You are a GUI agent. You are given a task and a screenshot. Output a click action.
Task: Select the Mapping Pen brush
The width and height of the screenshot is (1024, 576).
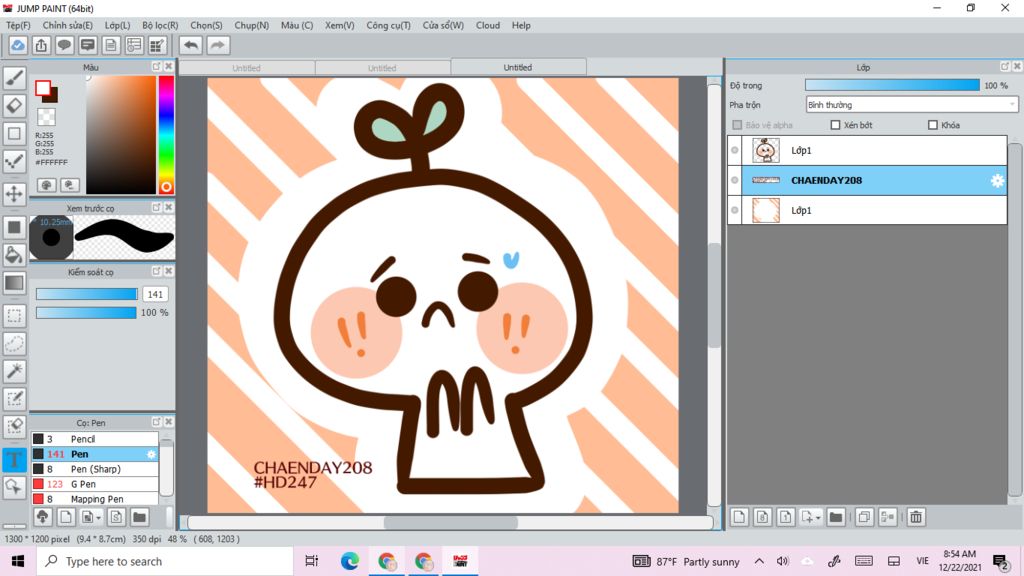tap(95, 499)
